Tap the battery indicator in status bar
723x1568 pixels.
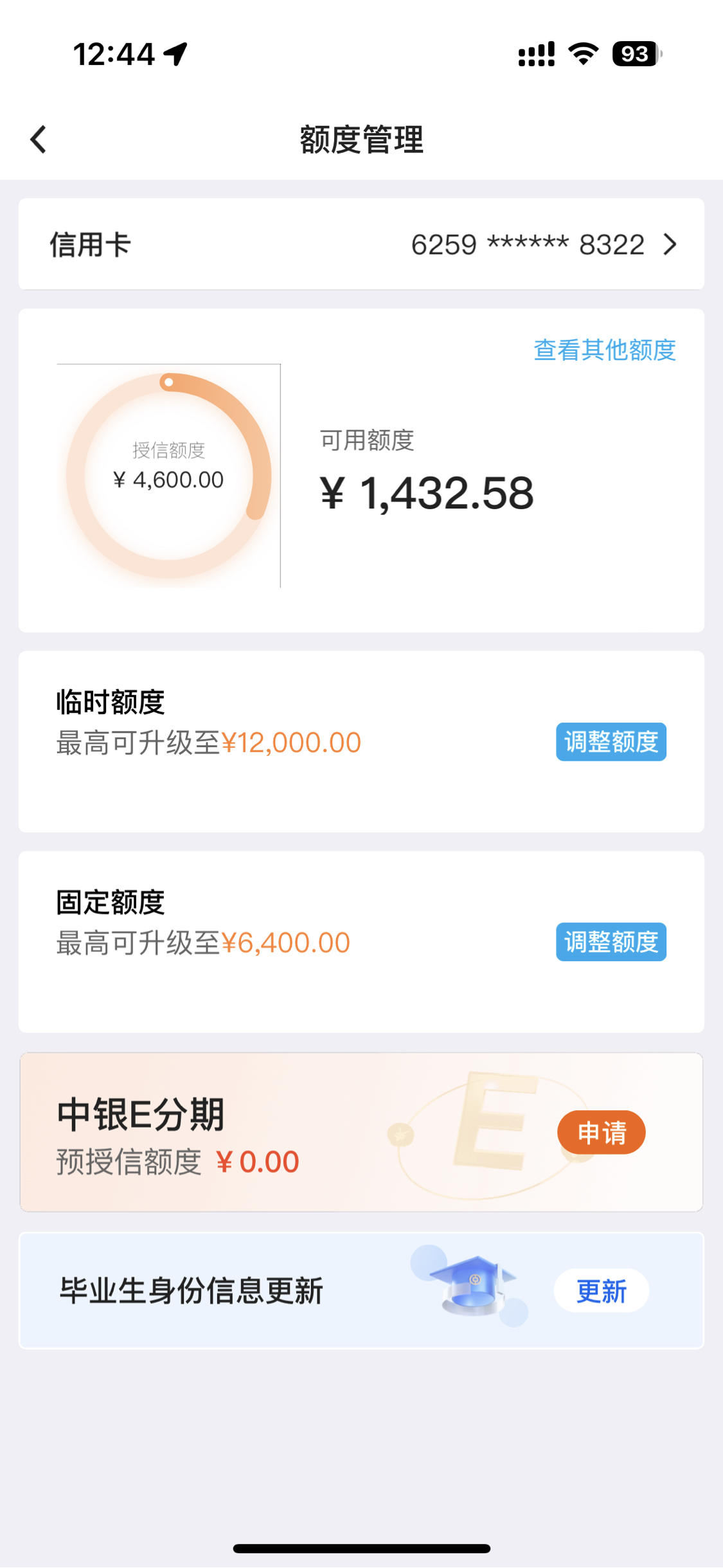click(x=637, y=54)
